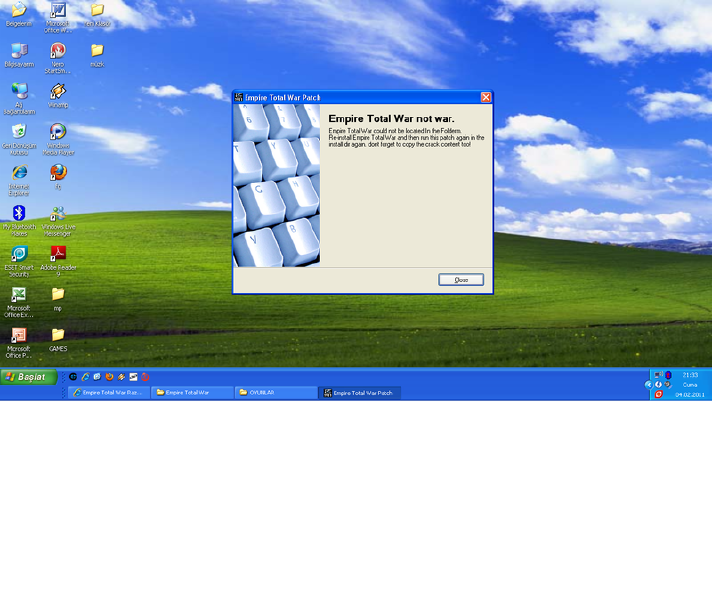
Task: Open Microsoft Office Excel desktop shortcut
Action: (19, 295)
